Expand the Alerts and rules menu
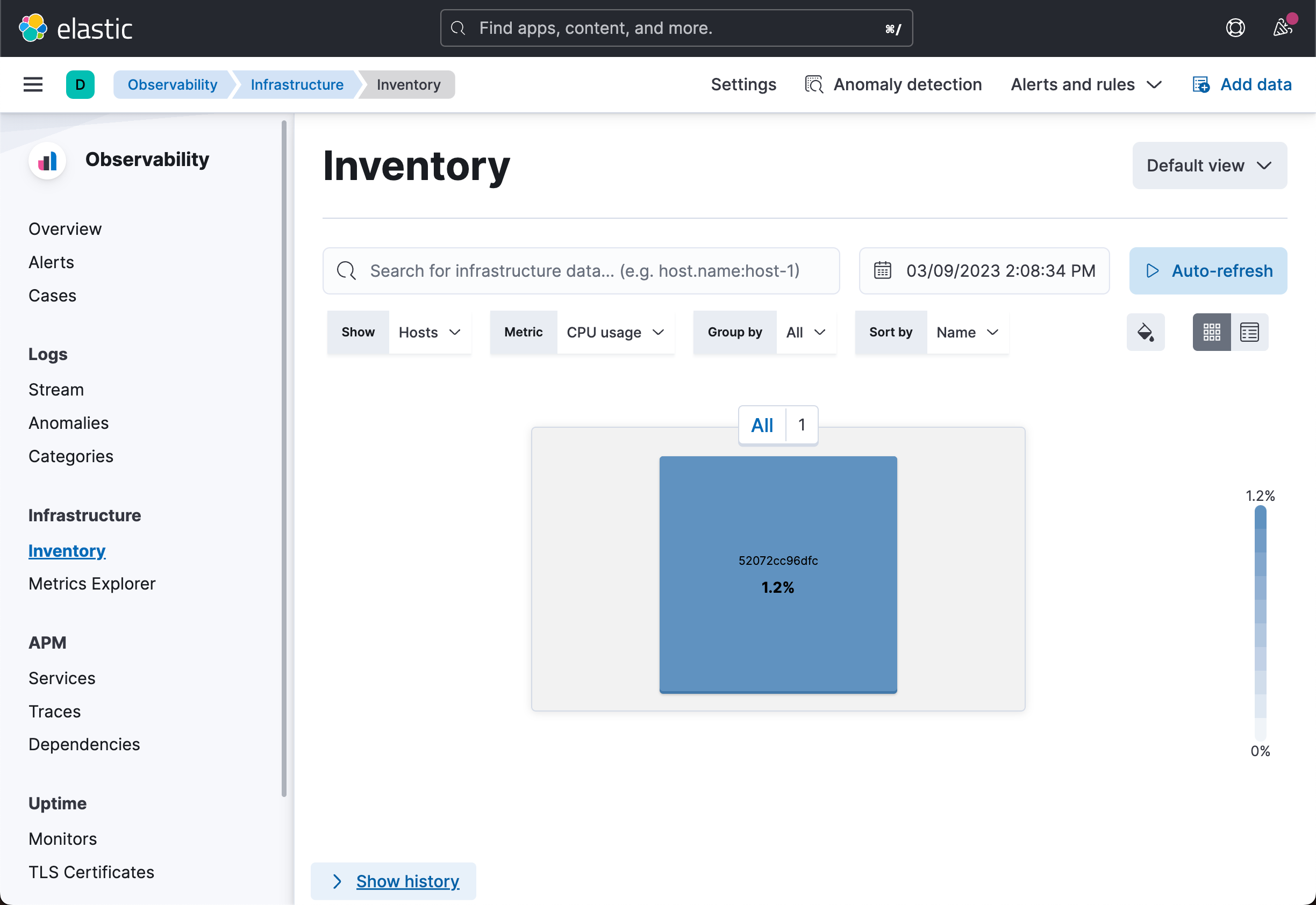The height and width of the screenshot is (905, 1316). pyautogui.click(x=1086, y=84)
